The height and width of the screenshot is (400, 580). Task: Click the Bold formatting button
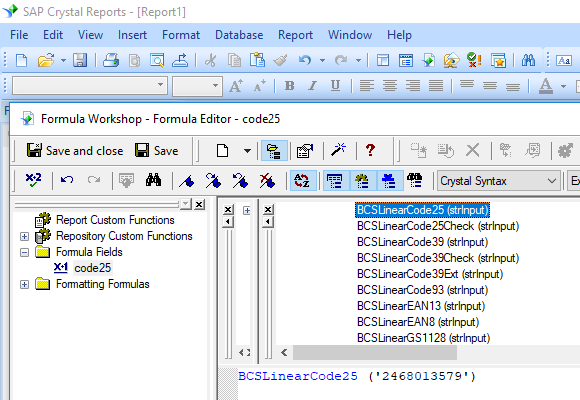[290, 86]
